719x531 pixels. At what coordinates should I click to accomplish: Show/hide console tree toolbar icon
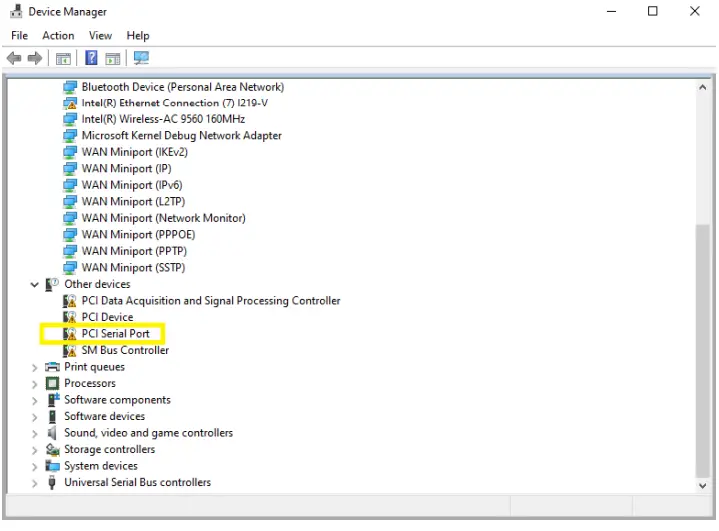pyautogui.click(x=63, y=59)
